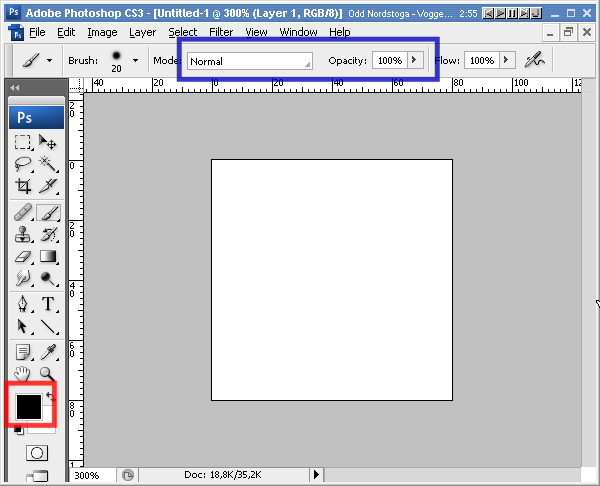
Task: Select the Slice tool
Action: click(48, 186)
